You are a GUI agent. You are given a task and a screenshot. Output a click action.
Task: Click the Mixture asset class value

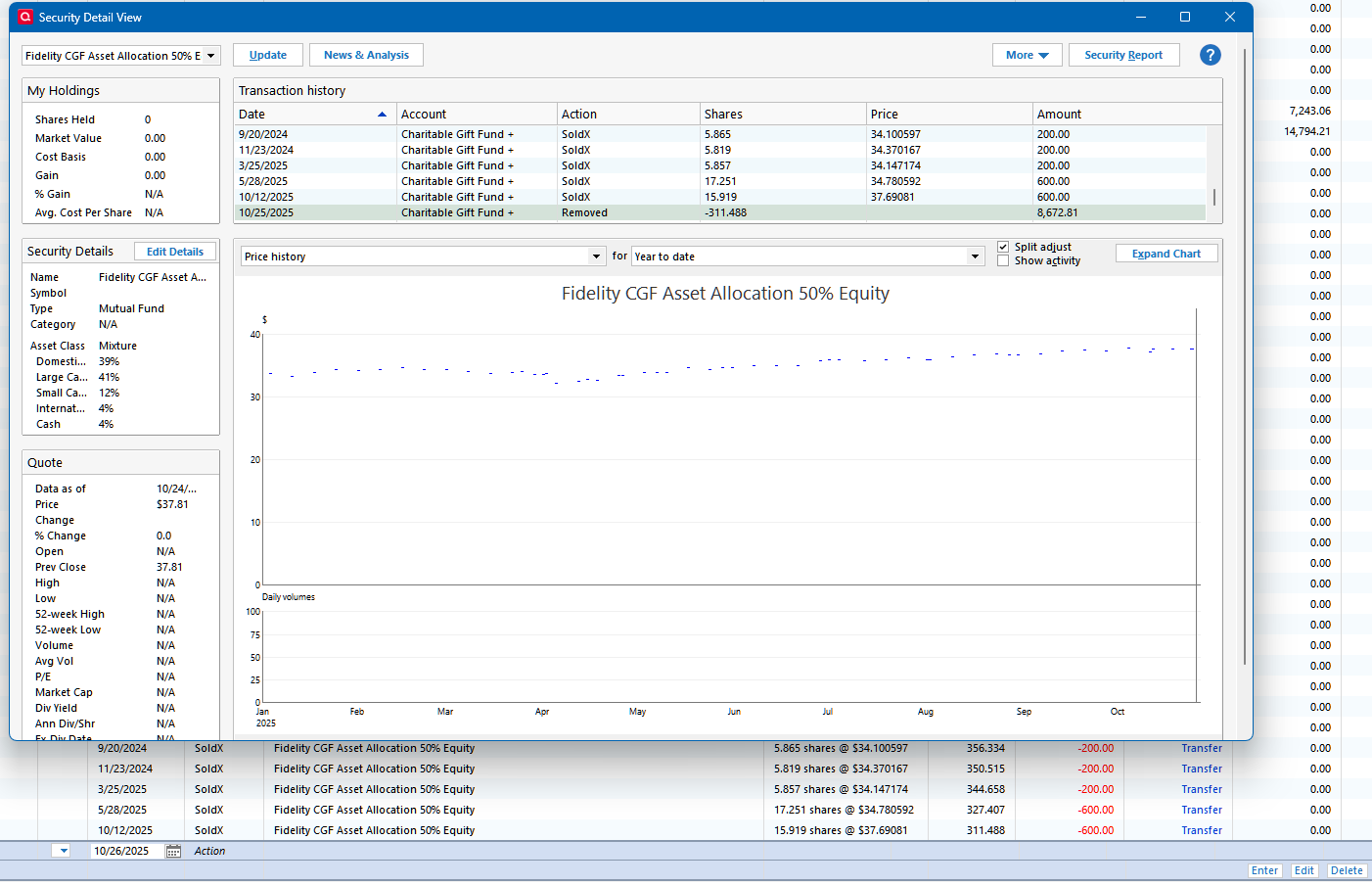coord(117,346)
